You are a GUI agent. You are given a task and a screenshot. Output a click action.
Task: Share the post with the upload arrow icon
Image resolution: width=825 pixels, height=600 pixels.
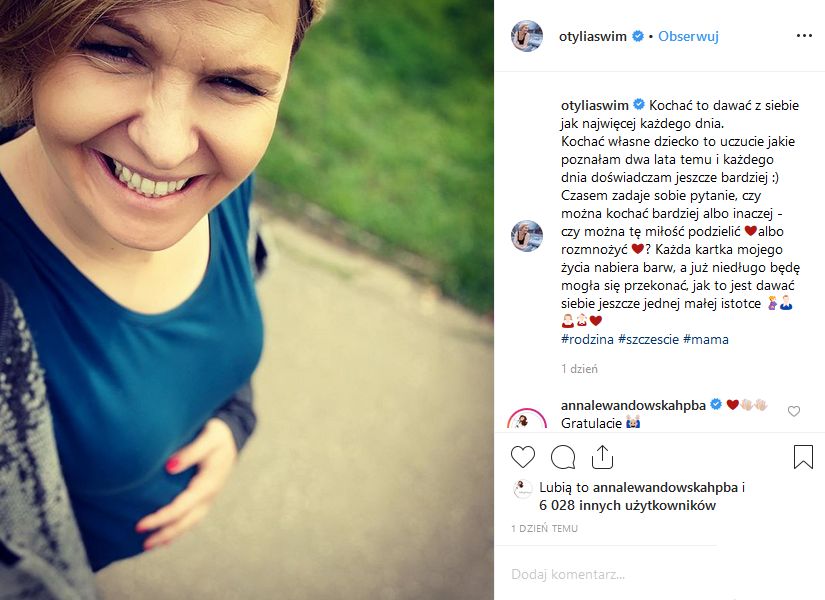(x=602, y=456)
